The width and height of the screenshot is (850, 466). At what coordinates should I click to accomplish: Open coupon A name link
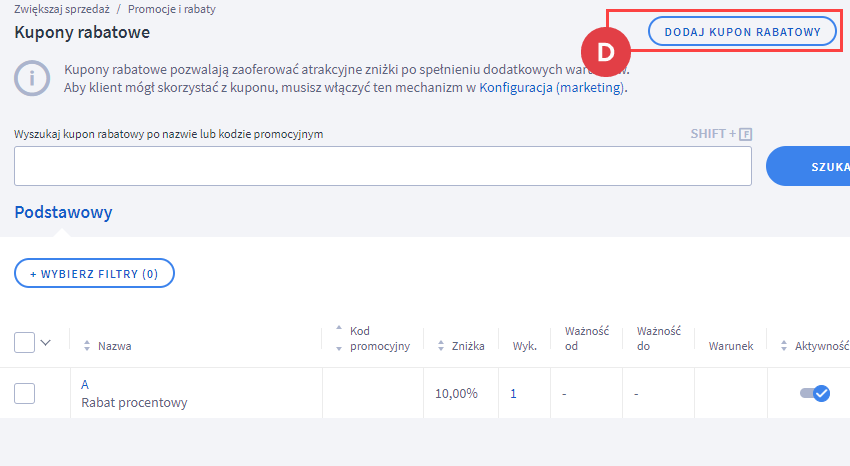coord(85,384)
